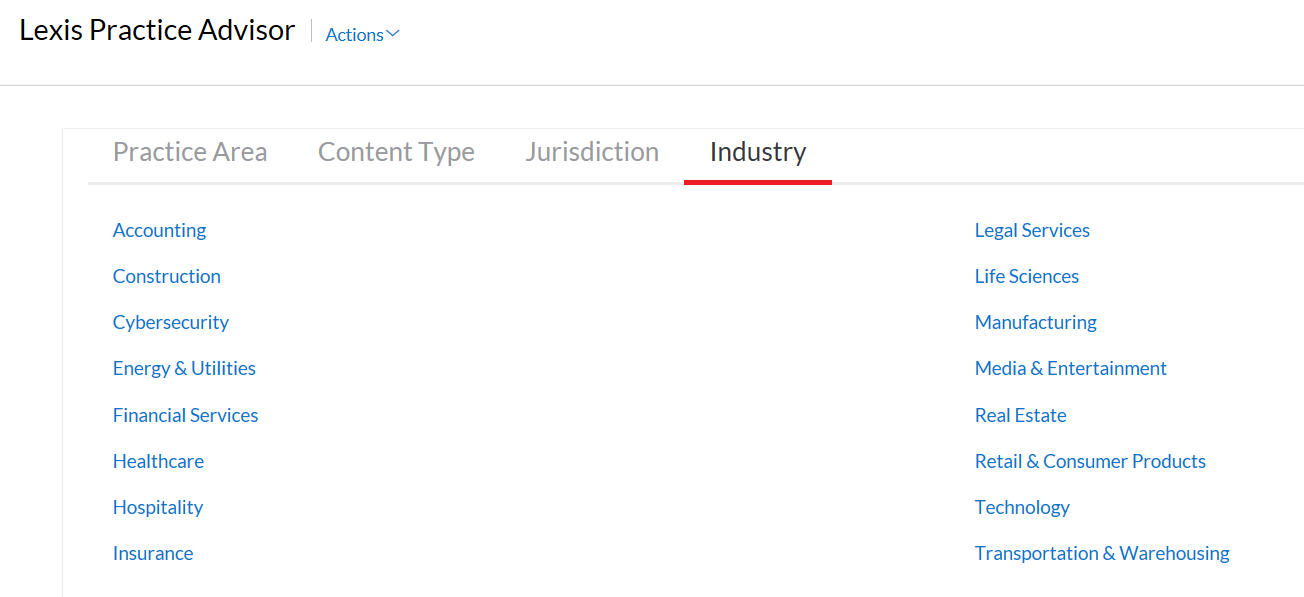The height and width of the screenshot is (597, 1304).
Task: Switch to the Practice Area tab
Action: (x=190, y=152)
